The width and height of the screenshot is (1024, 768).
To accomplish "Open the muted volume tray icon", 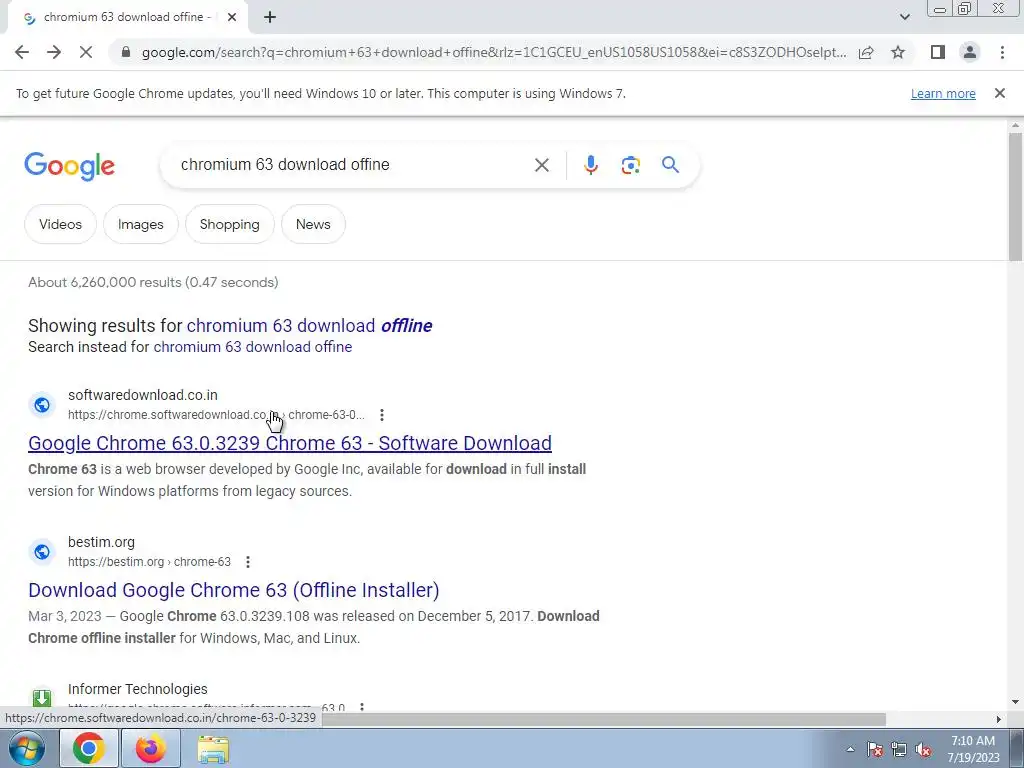I will click(923, 750).
